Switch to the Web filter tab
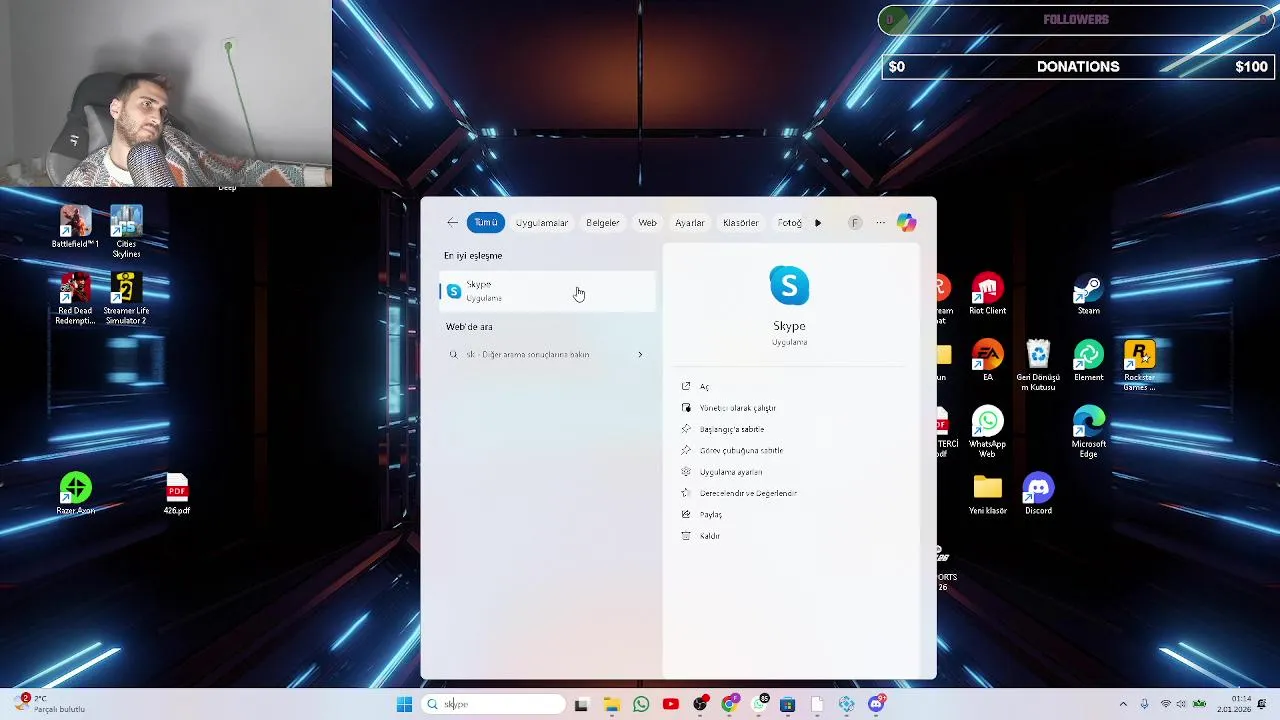The image size is (1280, 720). pyautogui.click(x=648, y=223)
